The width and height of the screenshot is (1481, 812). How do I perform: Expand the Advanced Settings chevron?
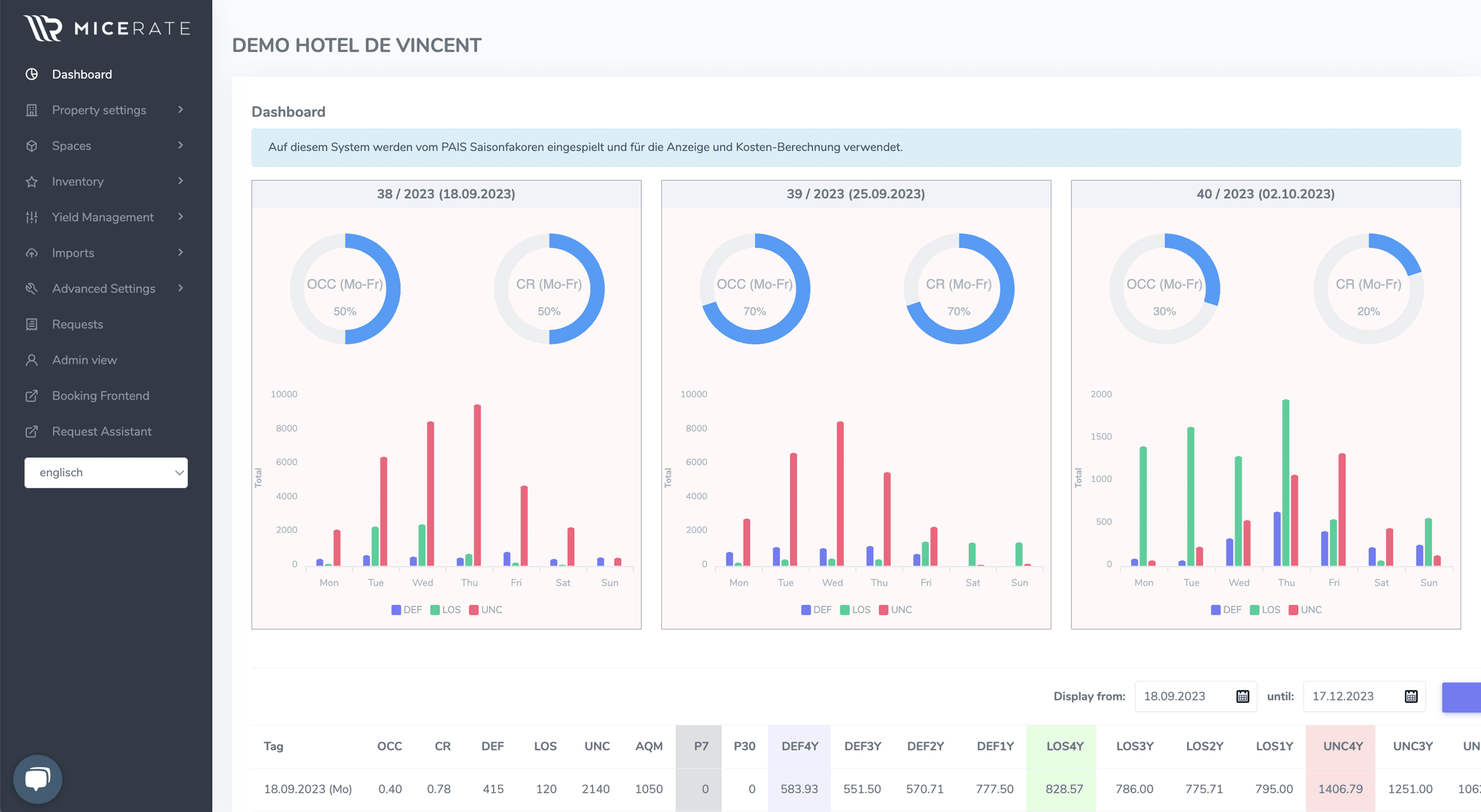pos(180,288)
